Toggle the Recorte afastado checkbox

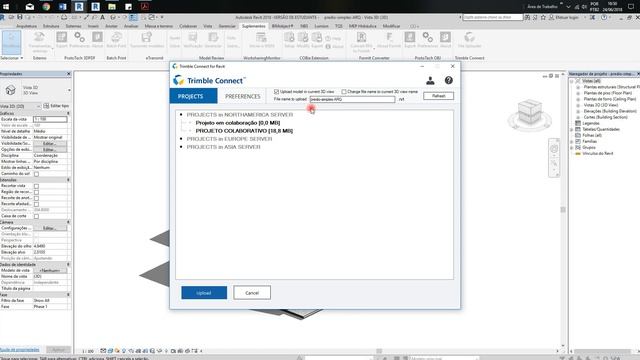click(36, 204)
